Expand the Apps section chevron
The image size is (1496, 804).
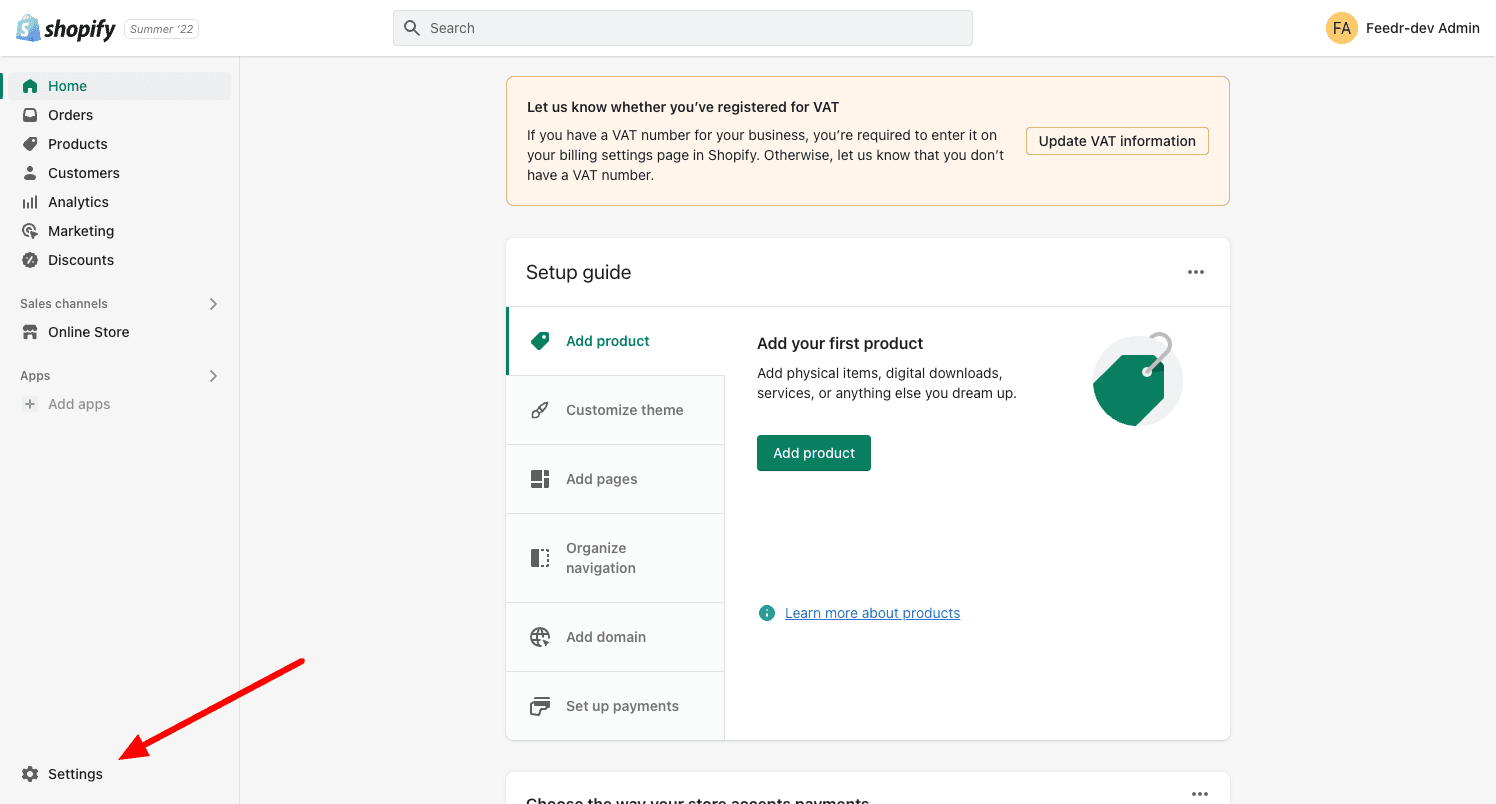pos(213,376)
